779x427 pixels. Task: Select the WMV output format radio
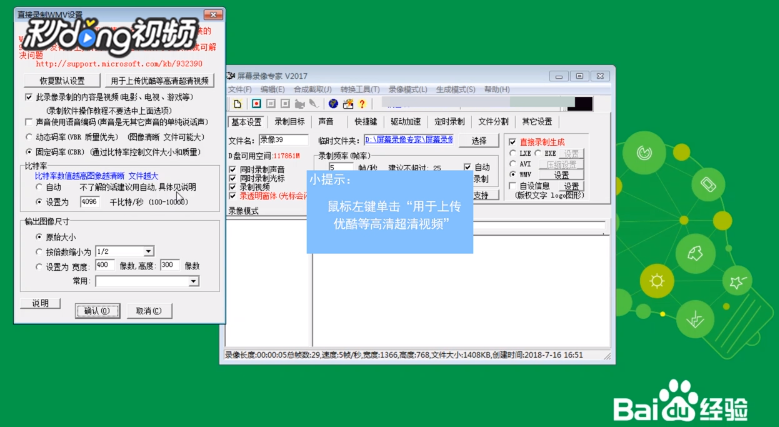pyautogui.click(x=513, y=174)
